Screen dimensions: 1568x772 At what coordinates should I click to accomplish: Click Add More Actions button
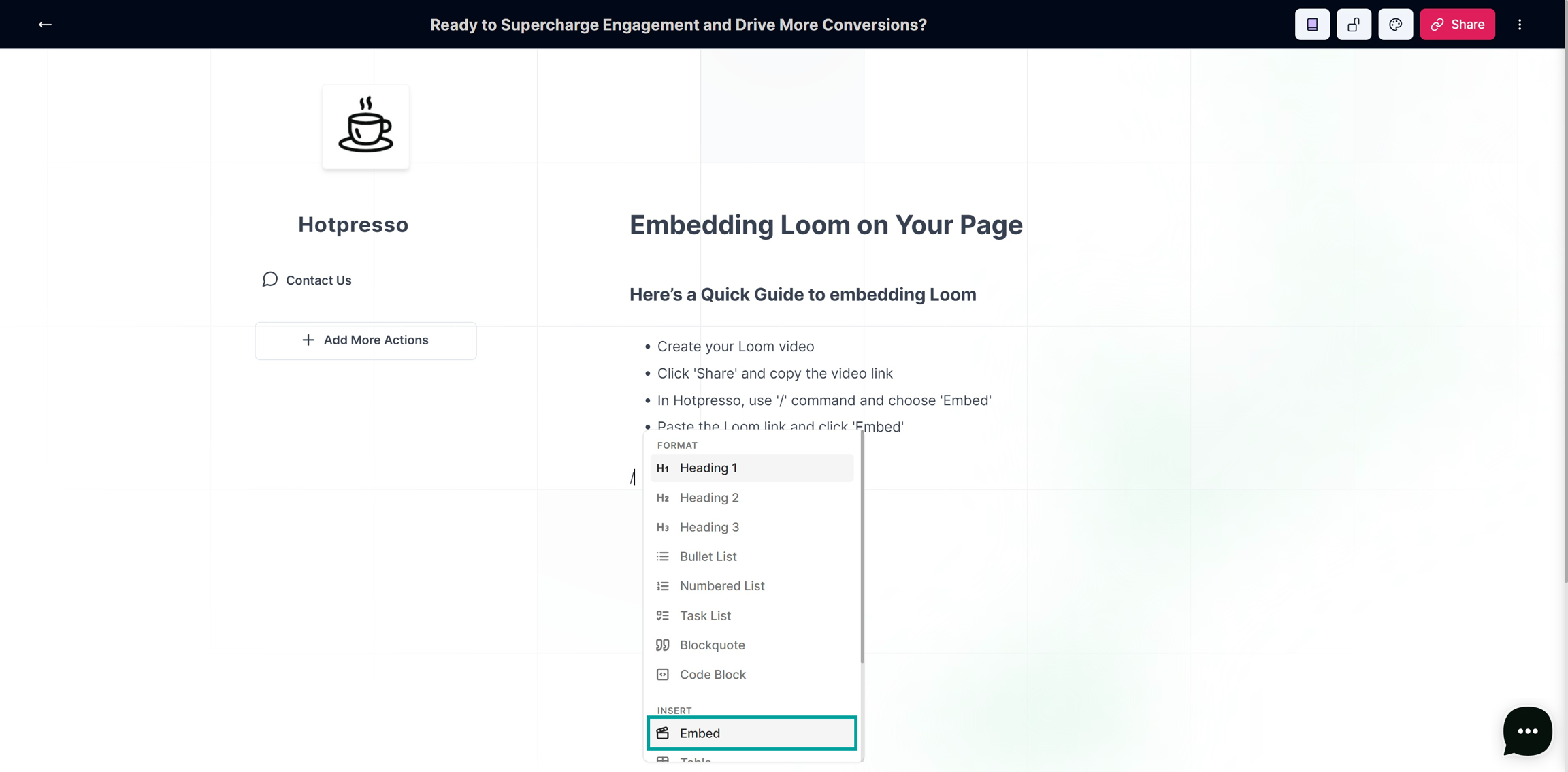[x=365, y=340]
